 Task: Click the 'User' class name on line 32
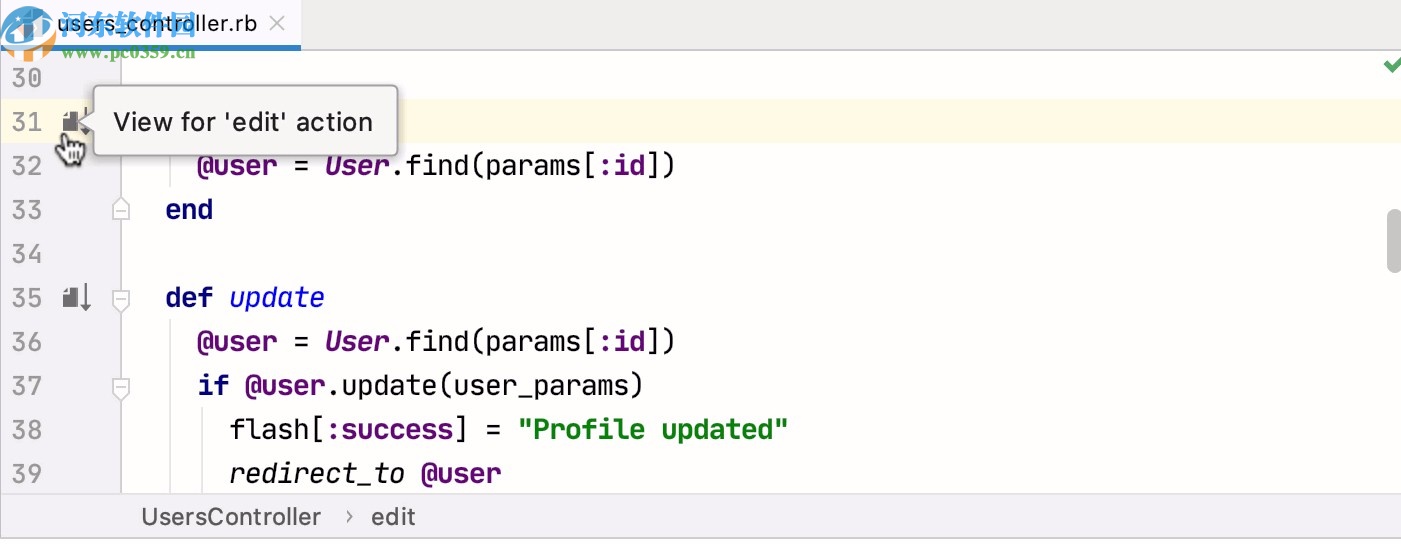pos(357,166)
